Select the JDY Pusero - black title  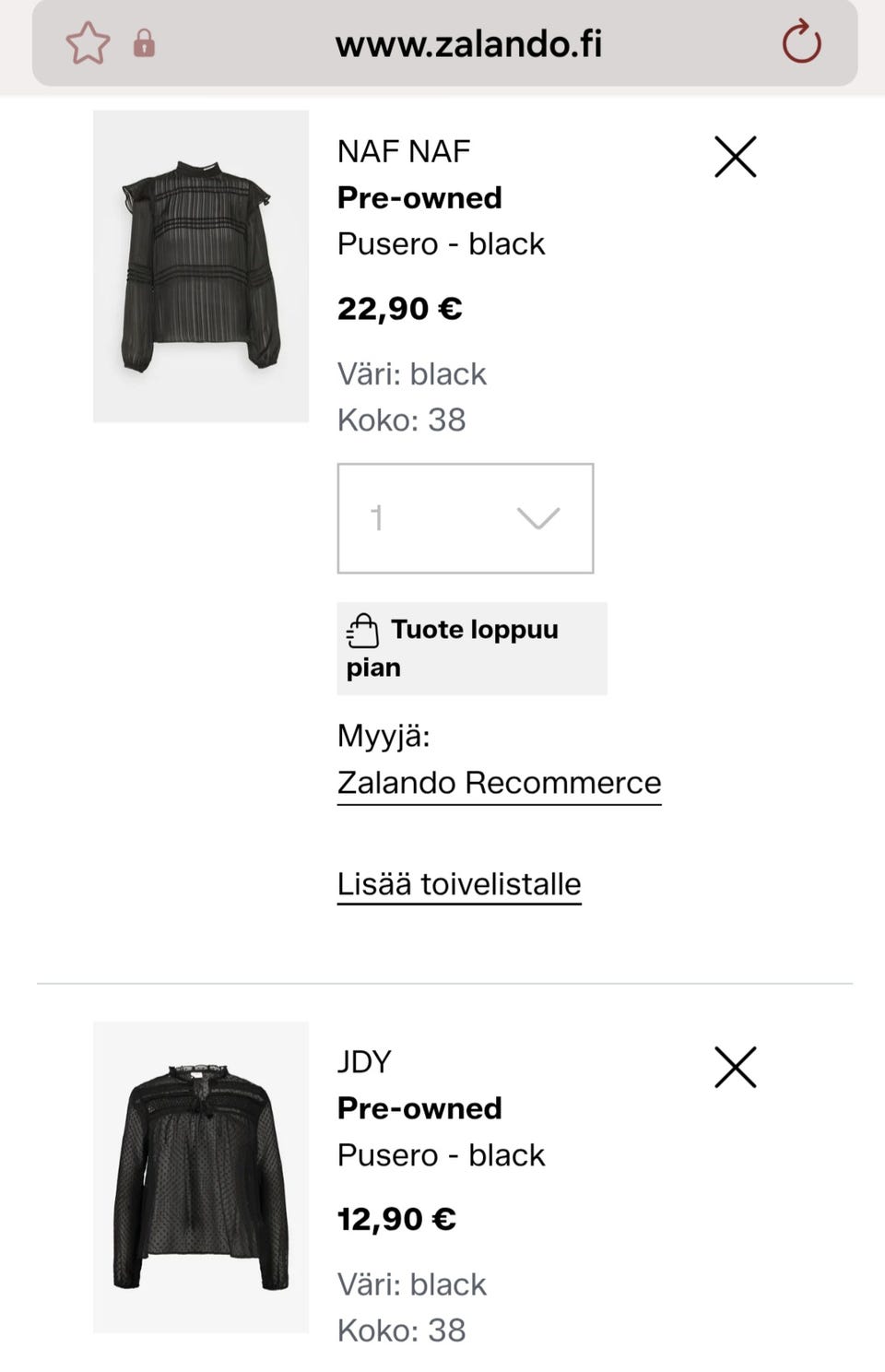[441, 1155]
